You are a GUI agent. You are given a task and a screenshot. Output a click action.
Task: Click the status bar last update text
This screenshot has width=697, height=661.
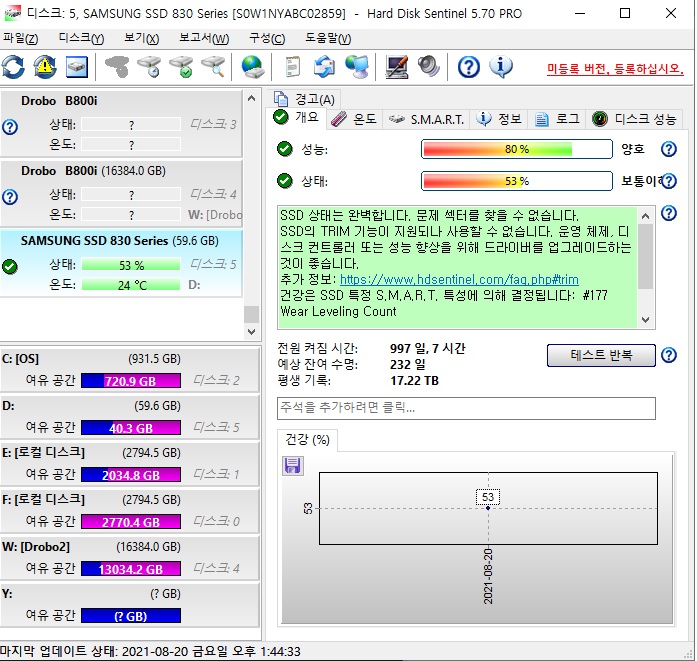pyautogui.click(x=150, y=652)
